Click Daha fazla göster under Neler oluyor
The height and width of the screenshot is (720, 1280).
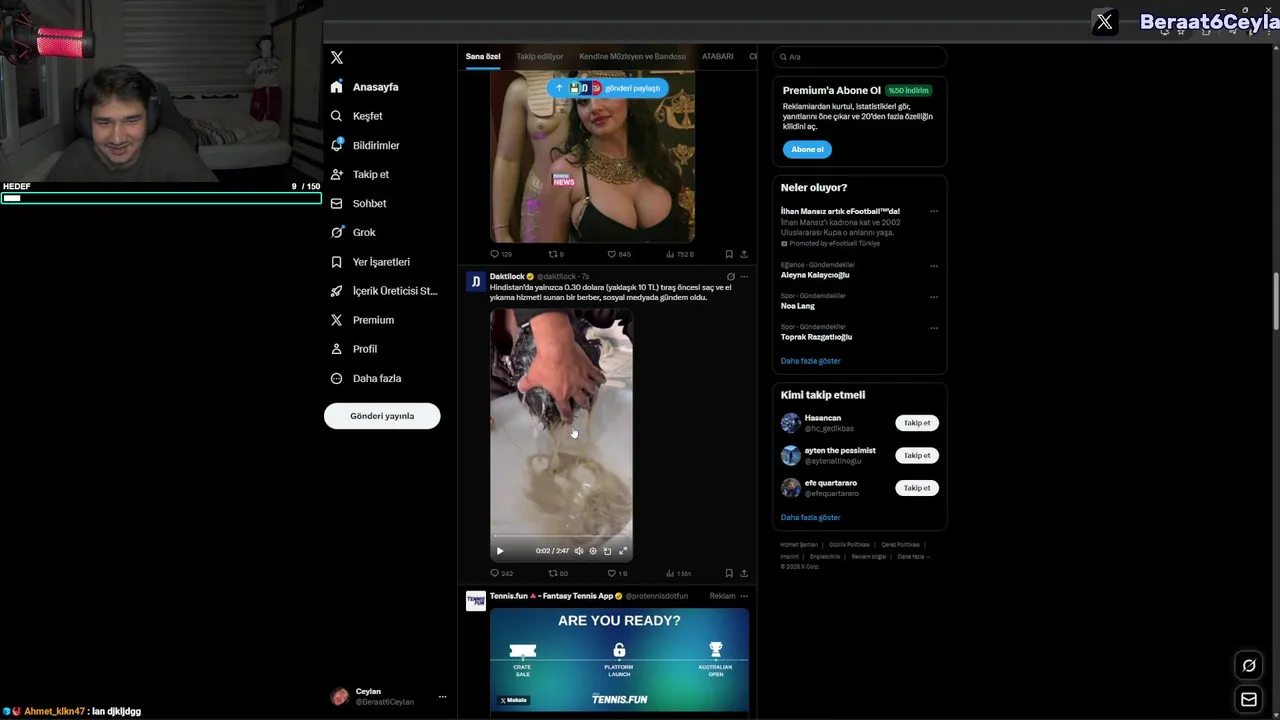click(x=811, y=361)
